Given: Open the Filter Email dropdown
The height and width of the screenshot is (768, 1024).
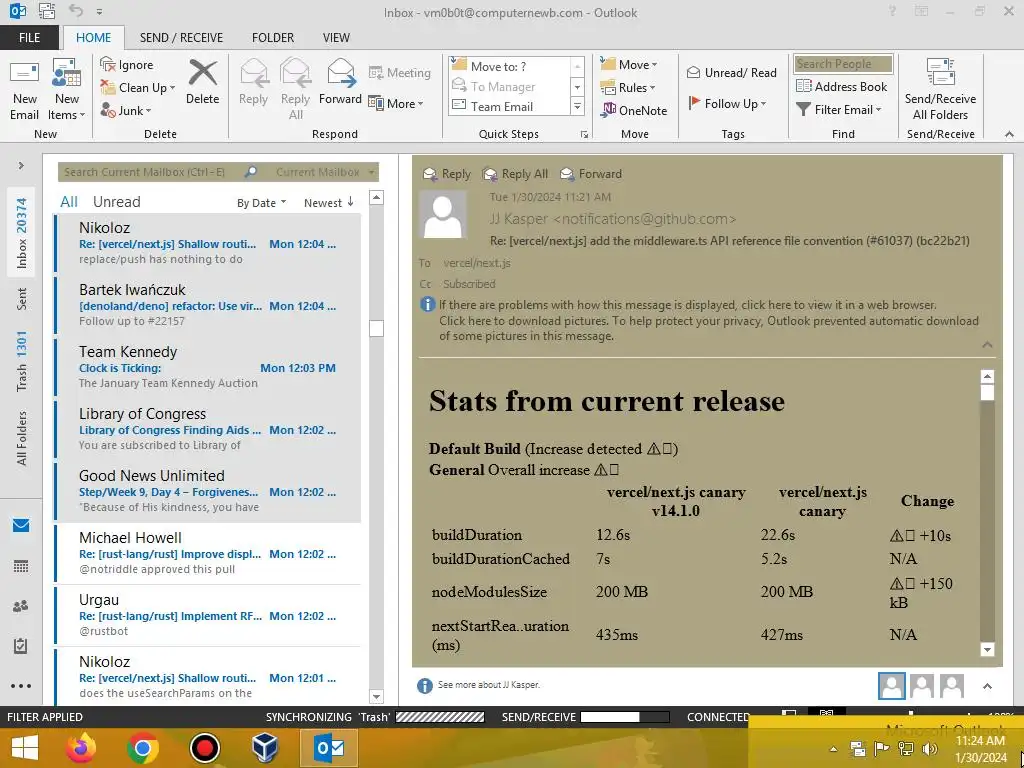Looking at the screenshot, I should 839,110.
